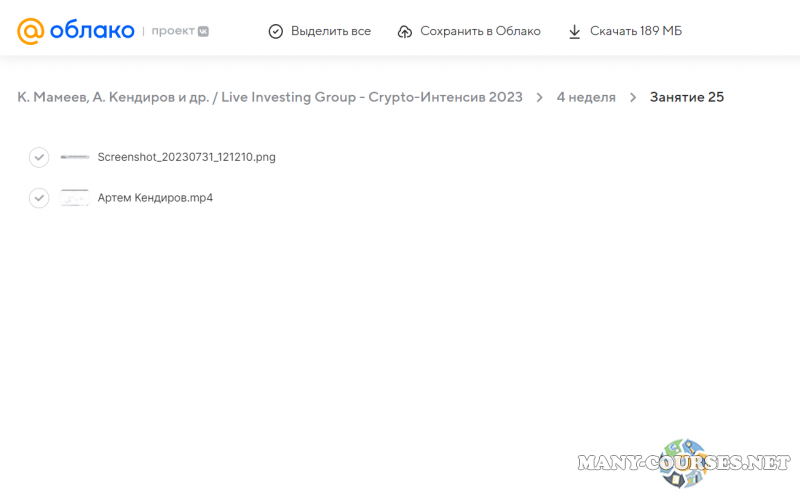This screenshot has height=496, width=800.
Task: Click chevron after Crypto-Интенсив 2023 breadcrumb
Action: click(540, 97)
